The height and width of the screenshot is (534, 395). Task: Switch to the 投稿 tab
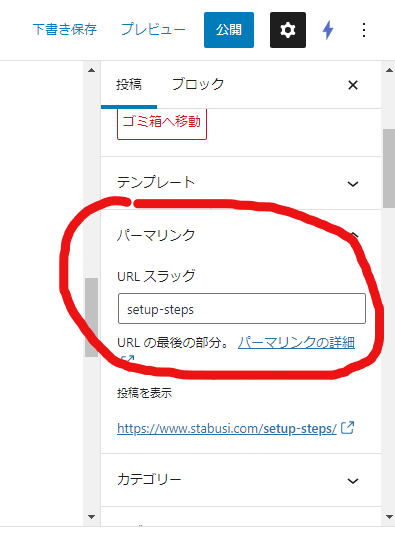point(129,84)
